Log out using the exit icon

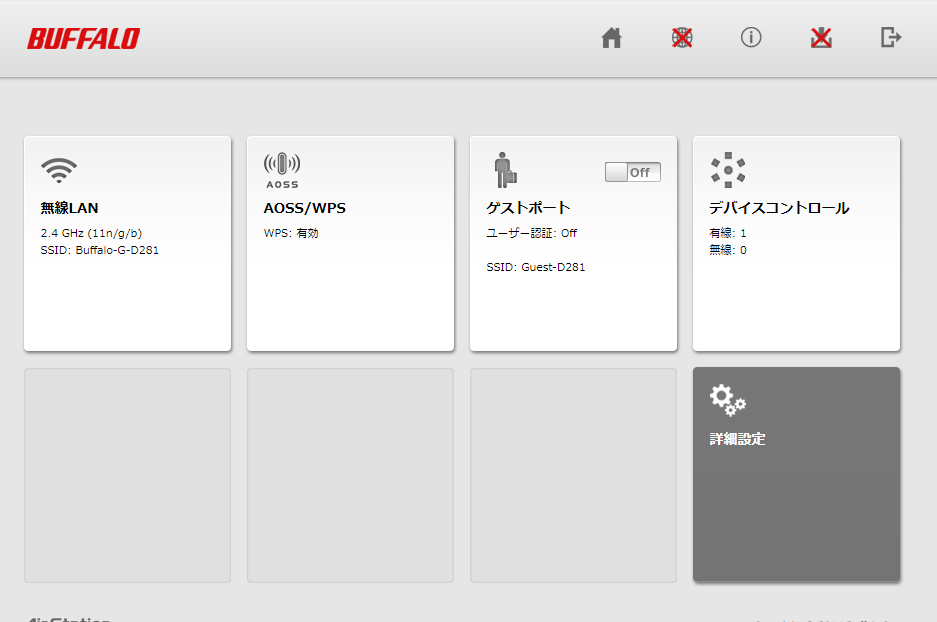click(891, 37)
